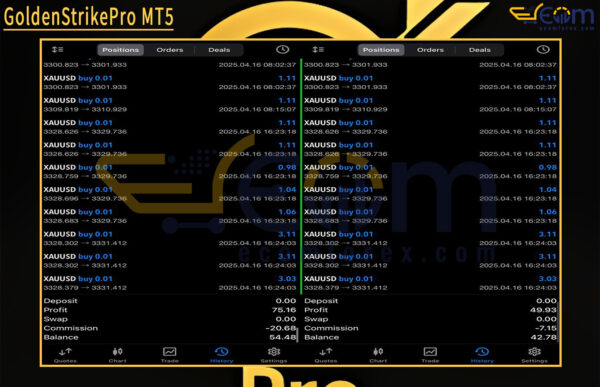Select right panel trade opened at 3328.379
600x387 pixels.
pos(430,283)
